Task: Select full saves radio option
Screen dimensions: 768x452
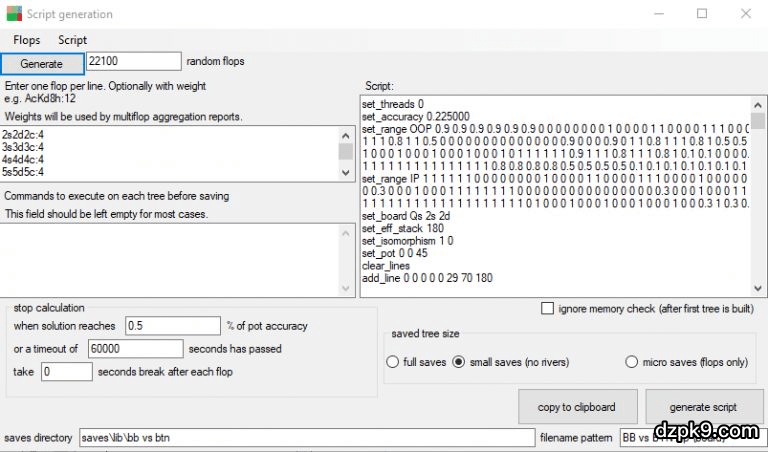Action: click(393, 362)
